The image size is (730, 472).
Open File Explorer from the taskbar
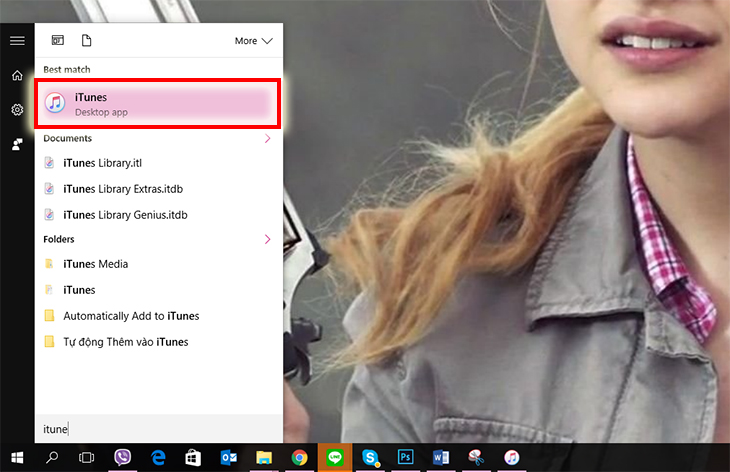pos(264,458)
